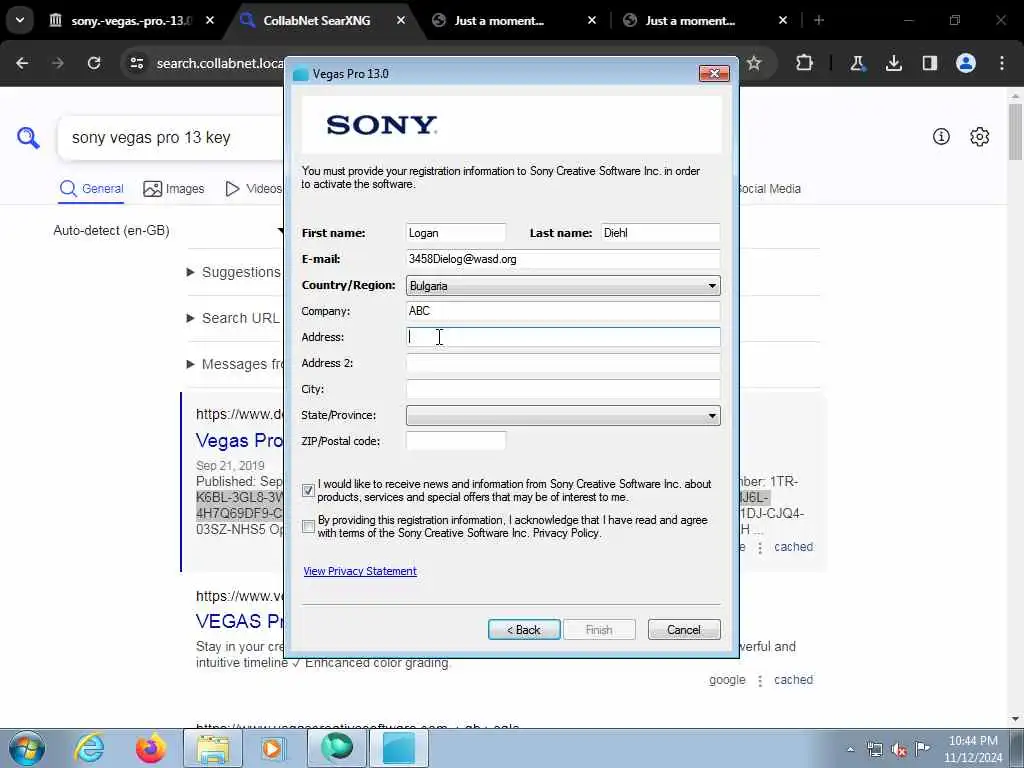This screenshot has height=768, width=1024.
Task: Open site information icon in address bar
Action: (x=136, y=63)
